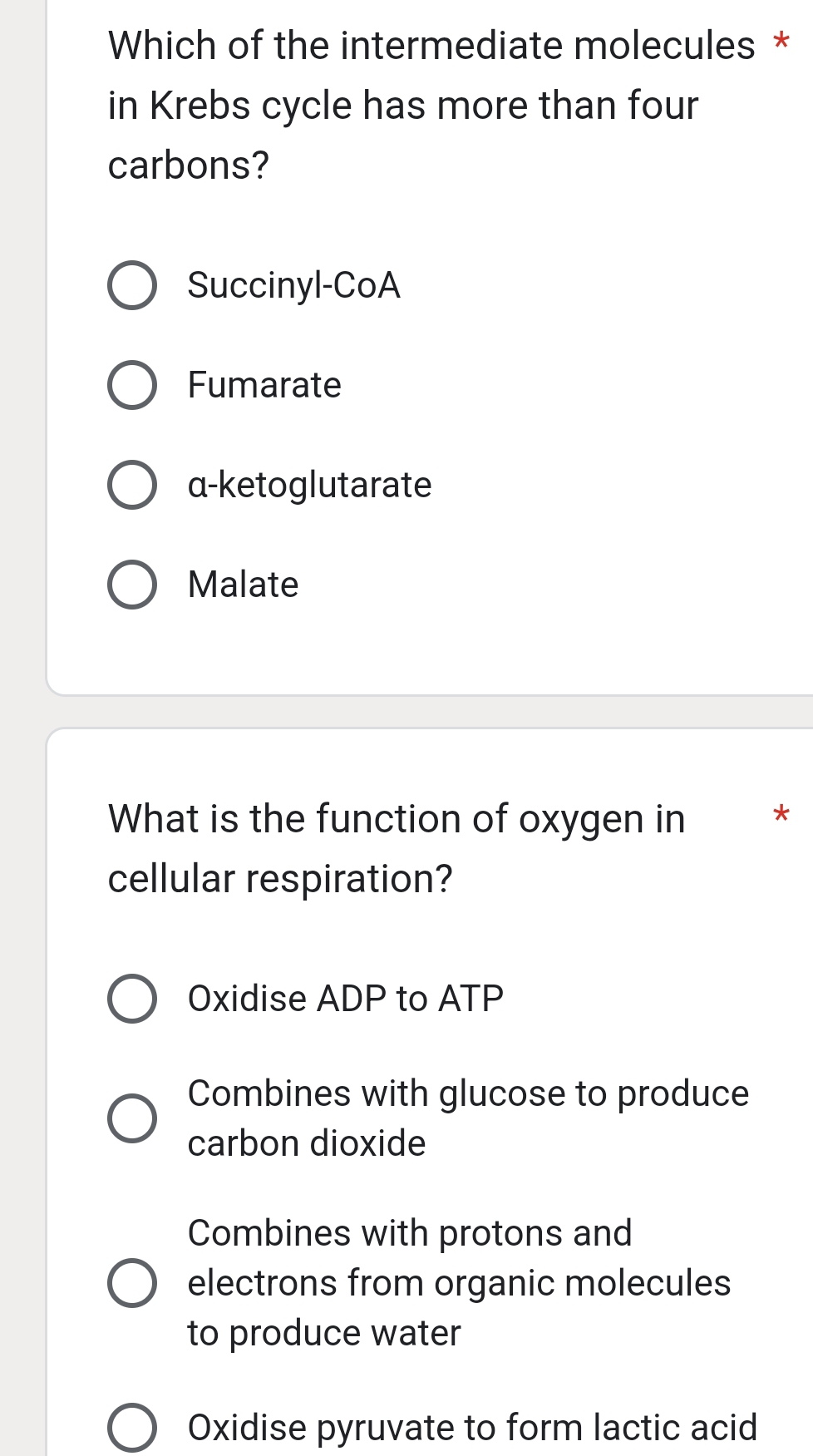
Task: Pick Malate for the Krebs cycle question
Action: click(x=132, y=585)
